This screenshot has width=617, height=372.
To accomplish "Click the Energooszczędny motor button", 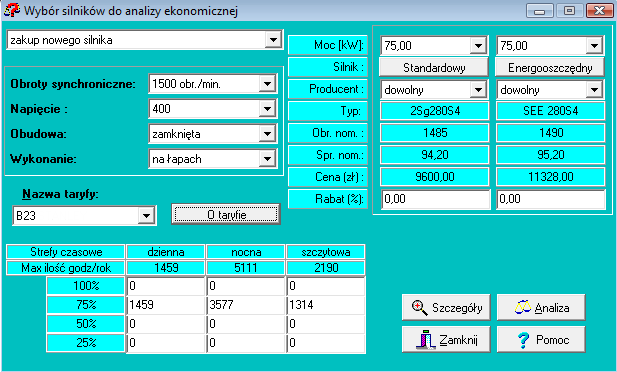I will coord(550,68).
